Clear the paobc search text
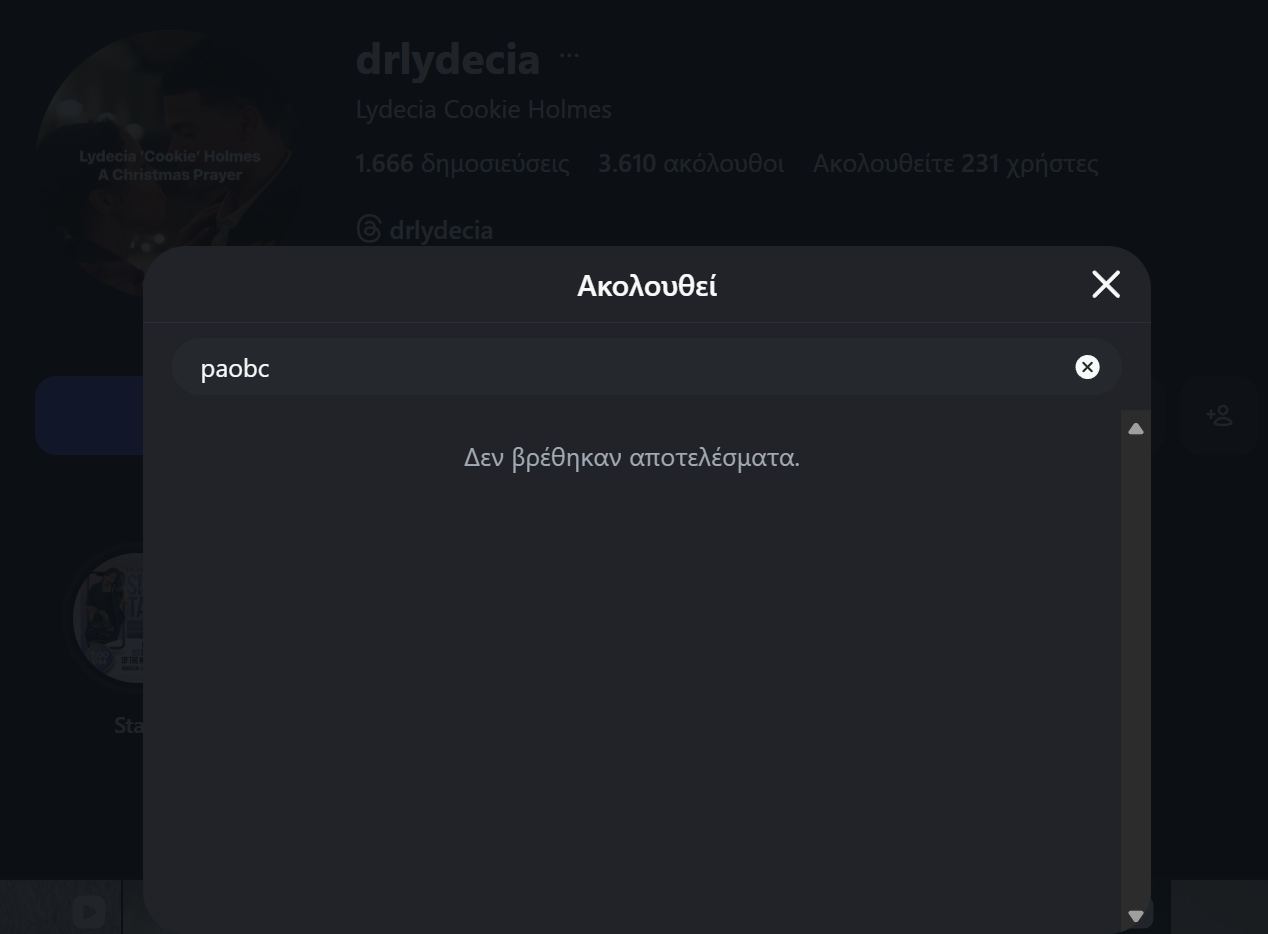Screen dimensions: 1268x934 tap(1087, 367)
